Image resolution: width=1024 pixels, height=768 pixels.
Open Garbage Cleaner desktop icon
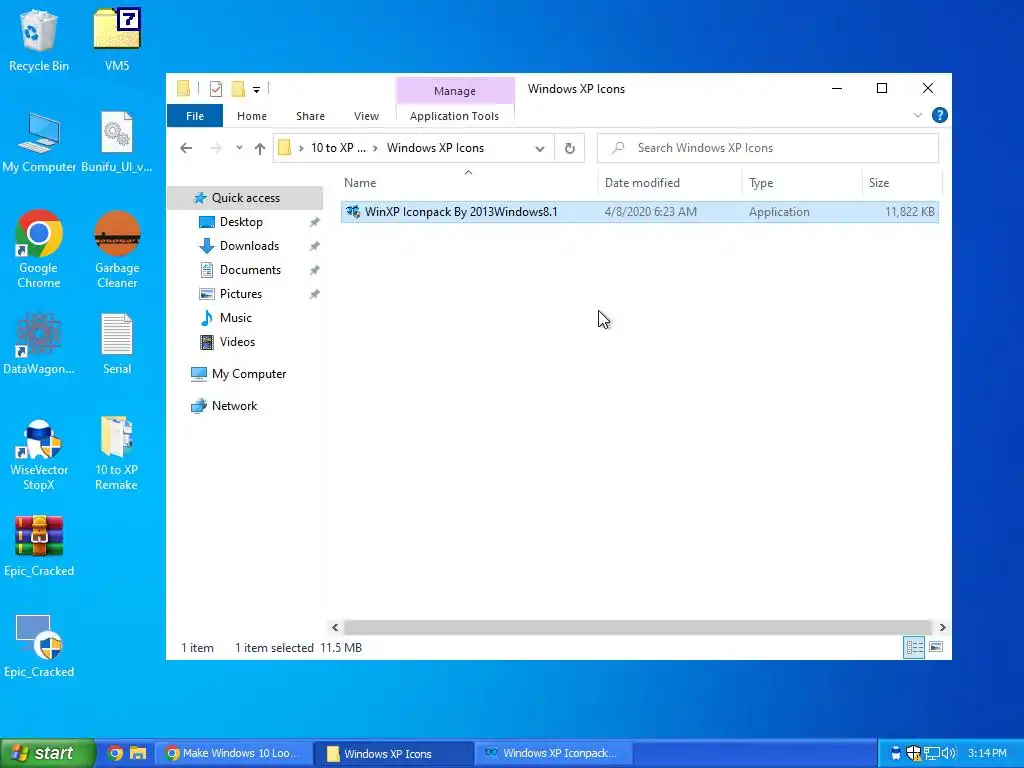[117, 249]
